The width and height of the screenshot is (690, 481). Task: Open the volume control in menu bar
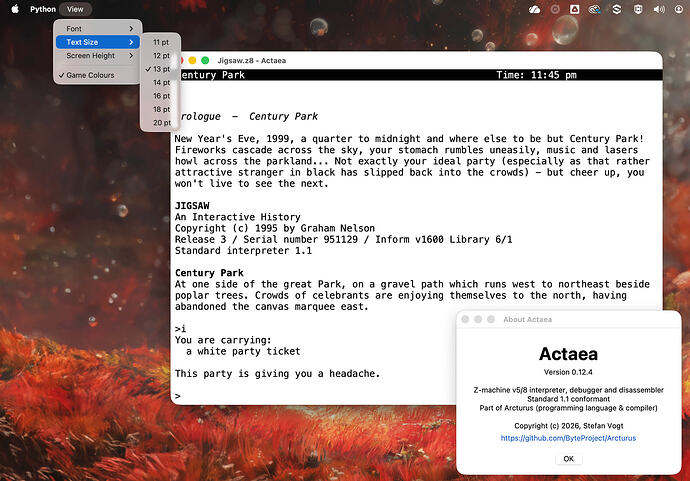point(659,9)
